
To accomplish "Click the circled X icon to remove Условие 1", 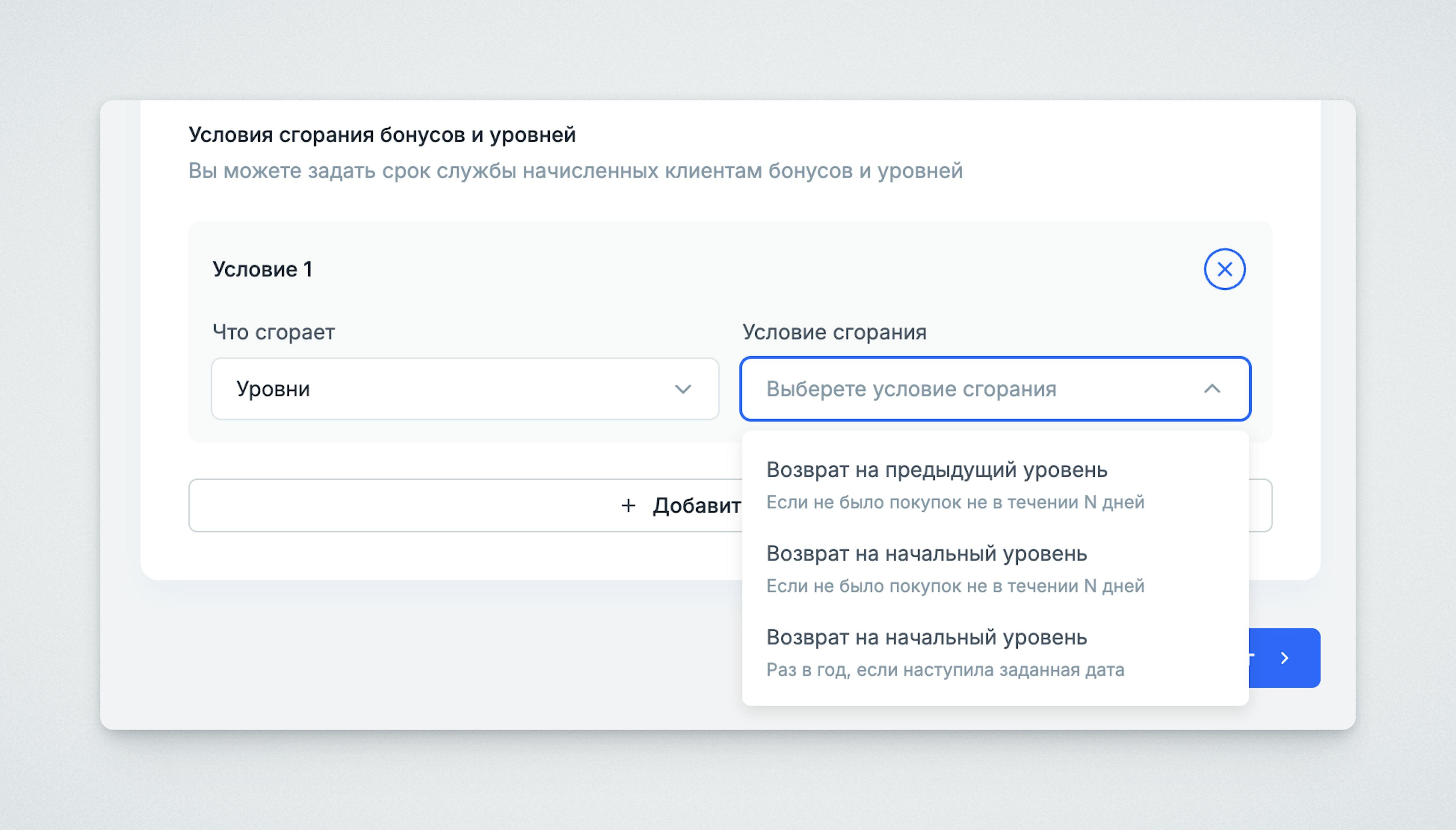I will click(x=1225, y=269).
